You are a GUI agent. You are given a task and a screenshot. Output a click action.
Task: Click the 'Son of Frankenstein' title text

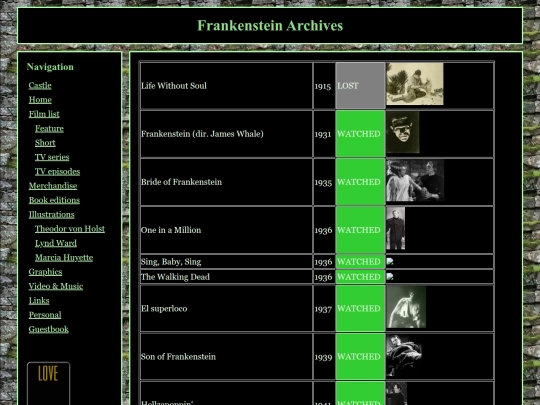tap(178, 357)
